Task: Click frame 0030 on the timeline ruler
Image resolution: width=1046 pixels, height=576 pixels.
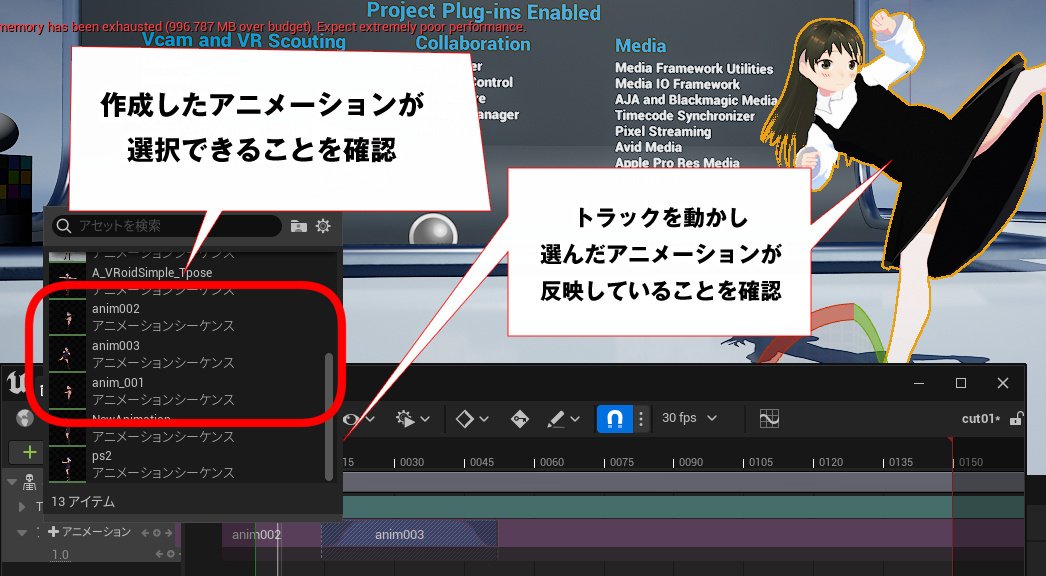Action: [x=412, y=462]
